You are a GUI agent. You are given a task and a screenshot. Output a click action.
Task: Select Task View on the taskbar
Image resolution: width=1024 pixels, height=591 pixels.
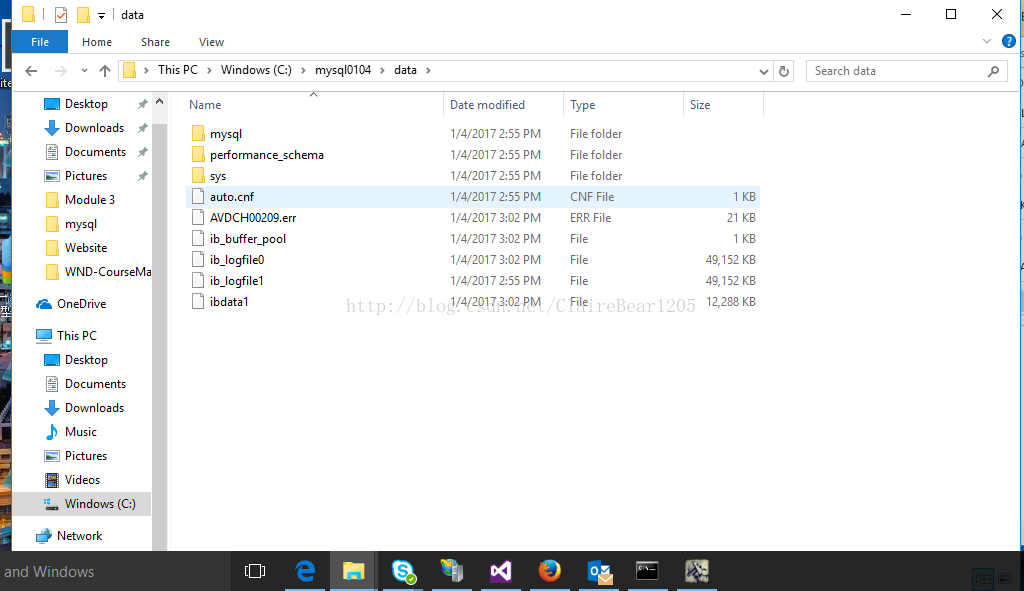[x=255, y=571]
